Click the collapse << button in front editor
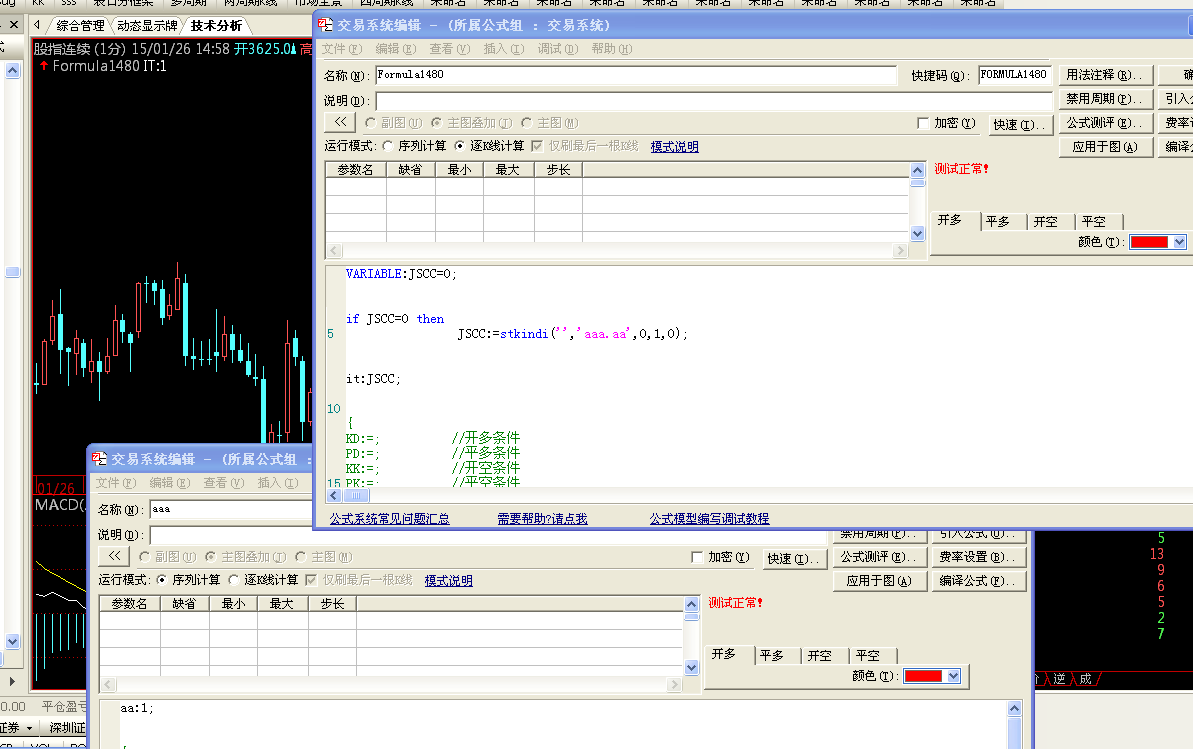The width and height of the screenshot is (1193, 749). [x=340, y=122]
